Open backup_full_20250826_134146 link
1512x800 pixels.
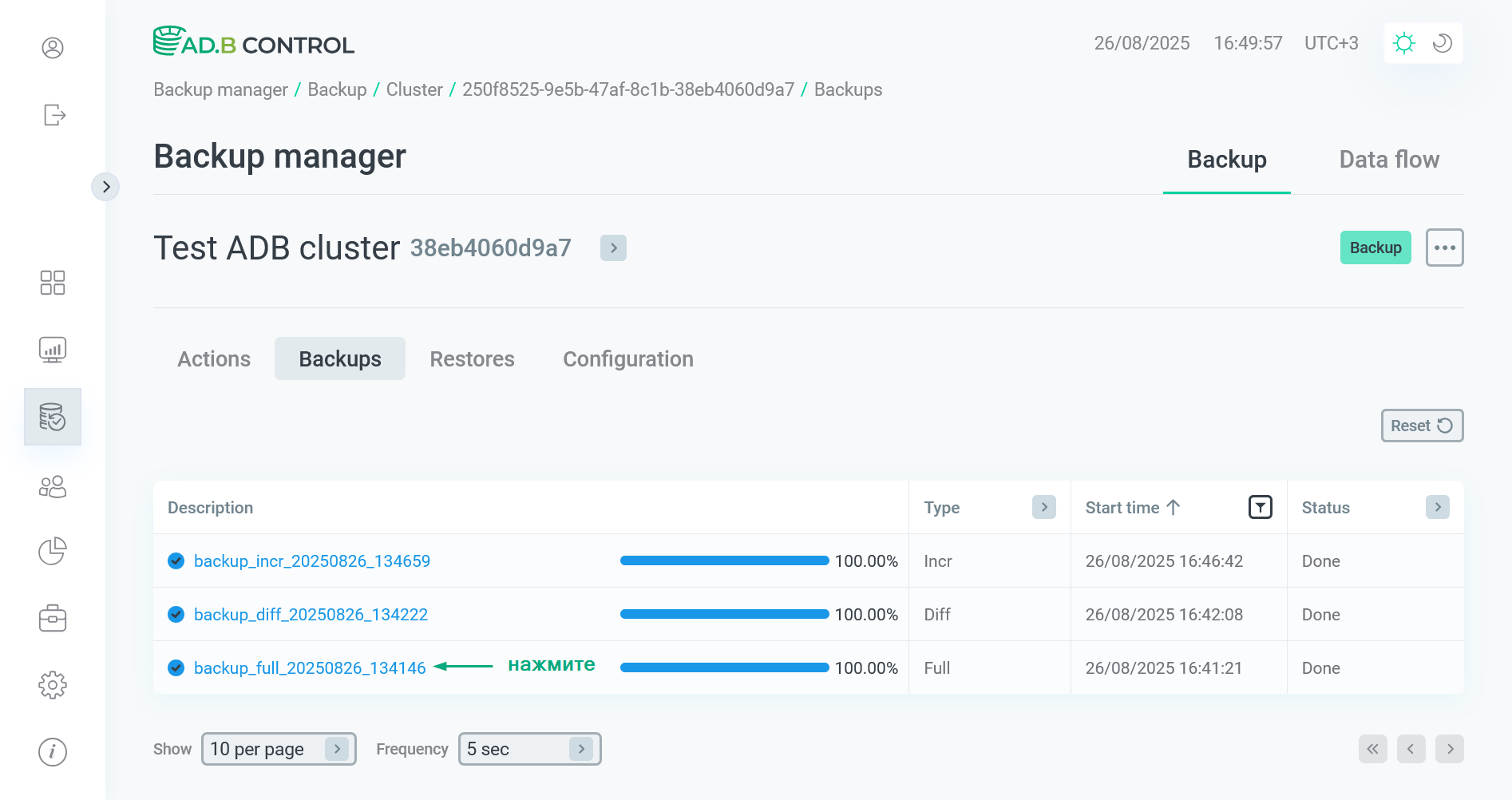pyautogui.click(x=310, y=668)
